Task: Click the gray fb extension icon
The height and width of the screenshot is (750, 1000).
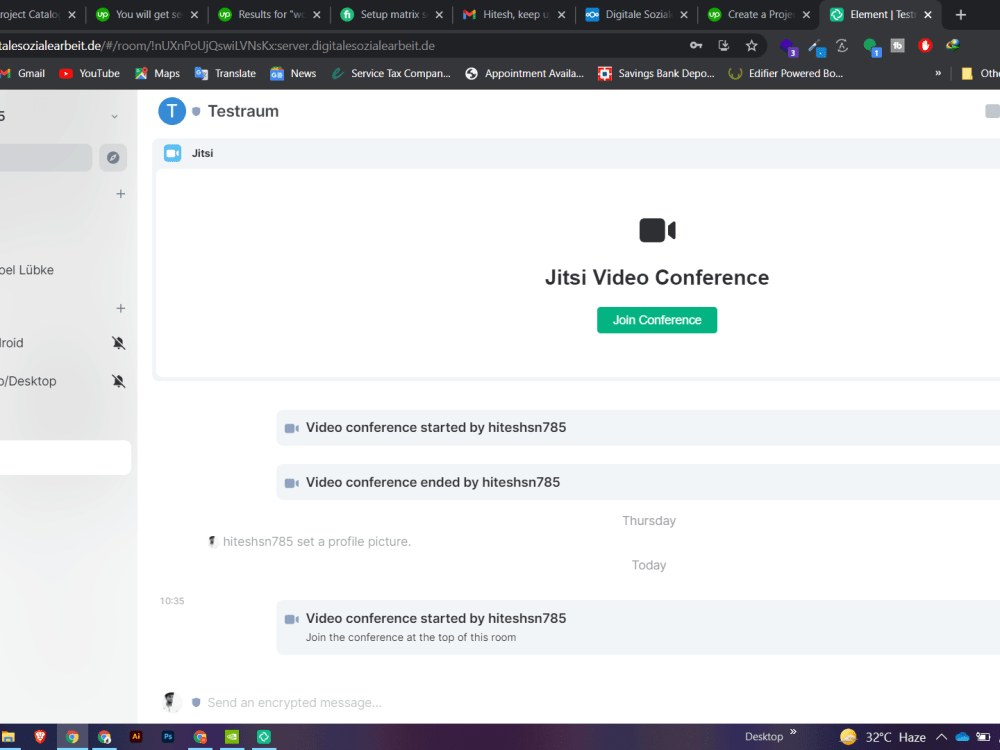Action: pyautogui.click(x=897, y=45)
